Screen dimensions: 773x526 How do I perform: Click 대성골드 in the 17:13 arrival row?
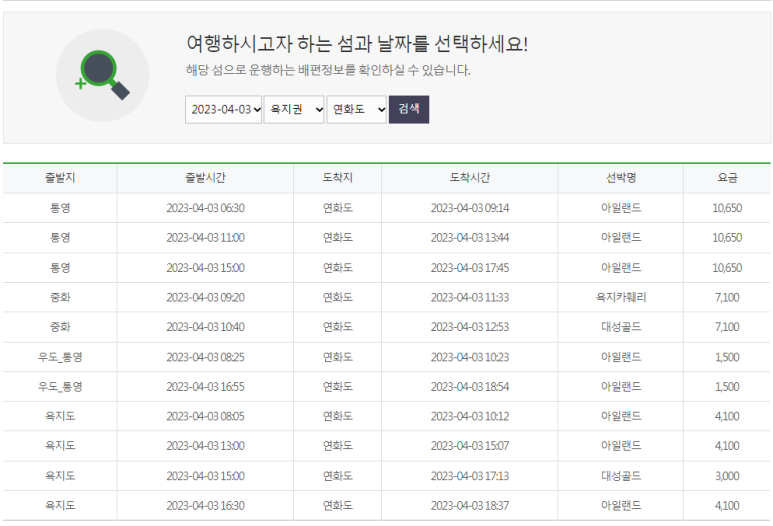click(621, 476)
